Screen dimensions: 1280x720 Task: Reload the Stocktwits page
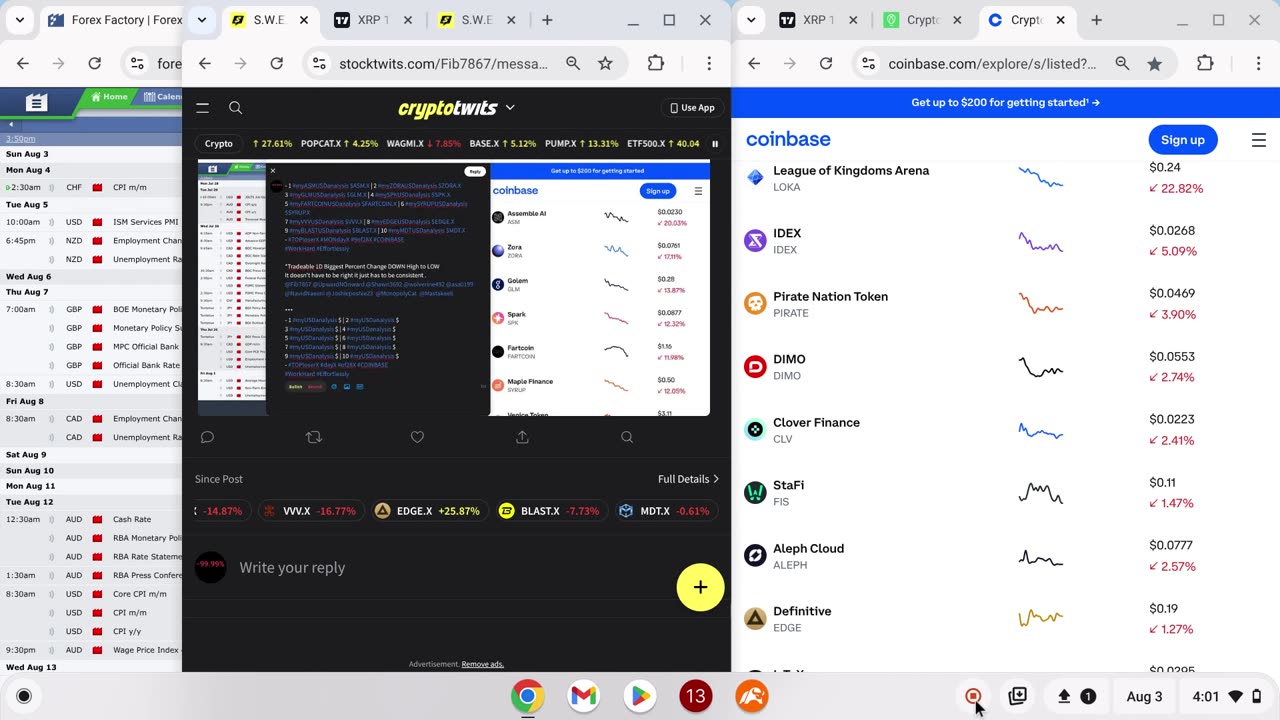pos(276,63)
